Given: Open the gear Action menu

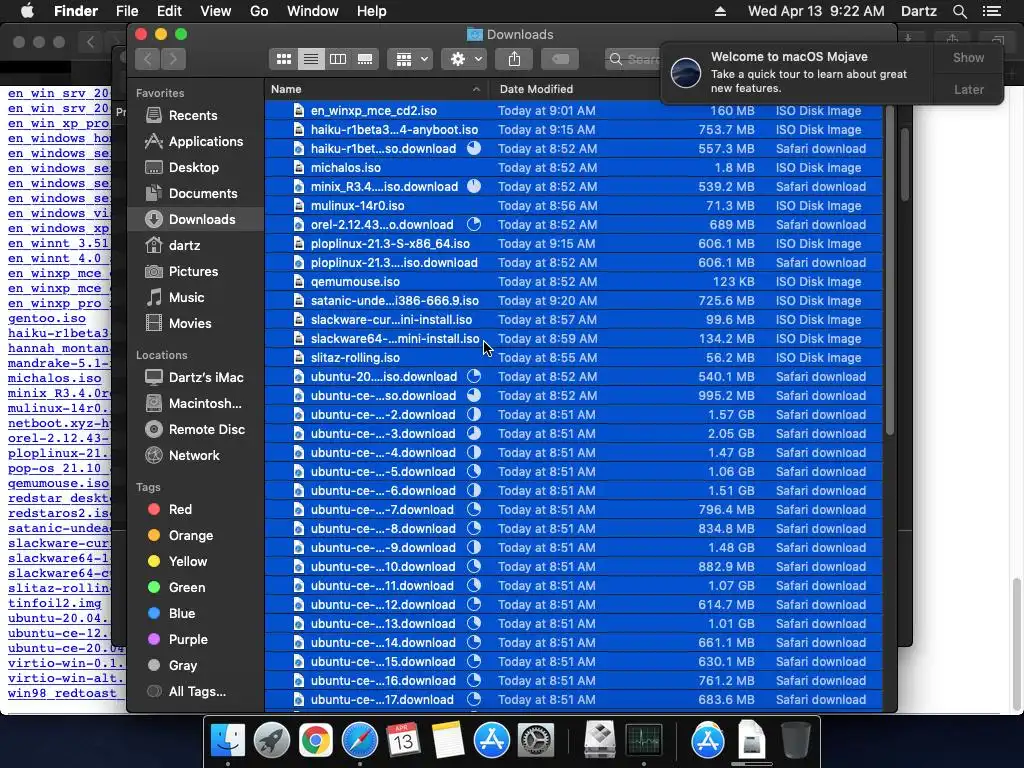Looking at the screenshot, I should (463, 59).
